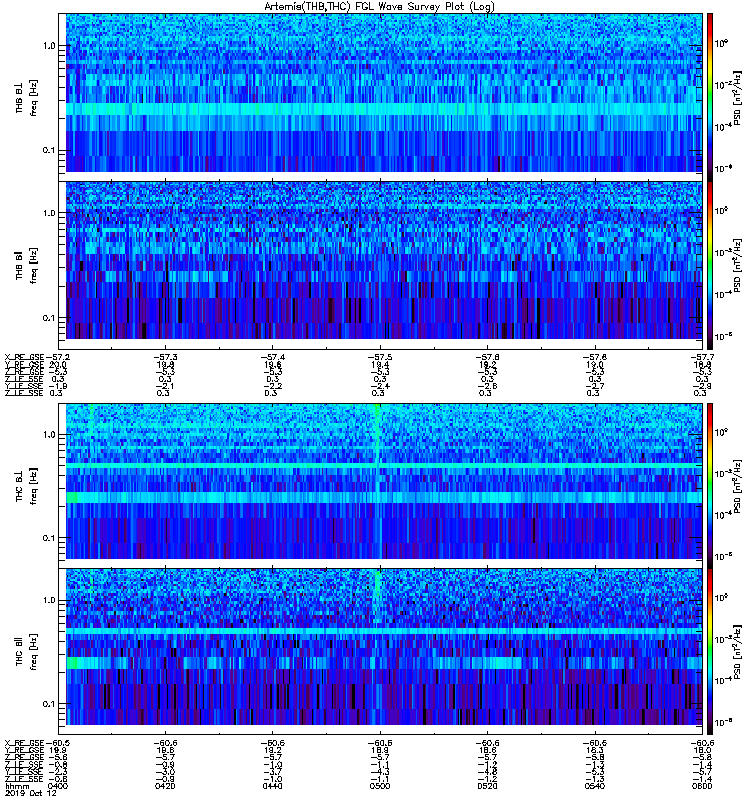The image size is (750, 800).
Task: Click the 1.0 tick label on THB B⊥ panel
Action: [49, 46]
